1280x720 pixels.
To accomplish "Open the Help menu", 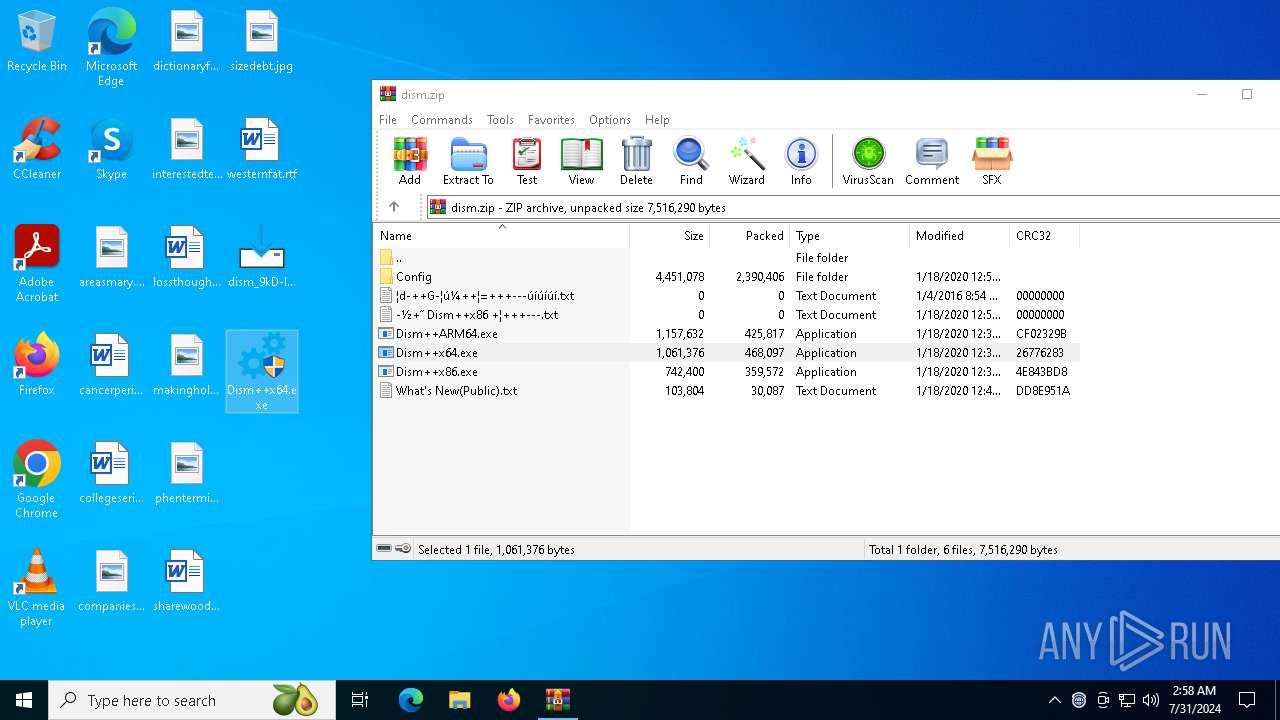I will pos(657,119).
